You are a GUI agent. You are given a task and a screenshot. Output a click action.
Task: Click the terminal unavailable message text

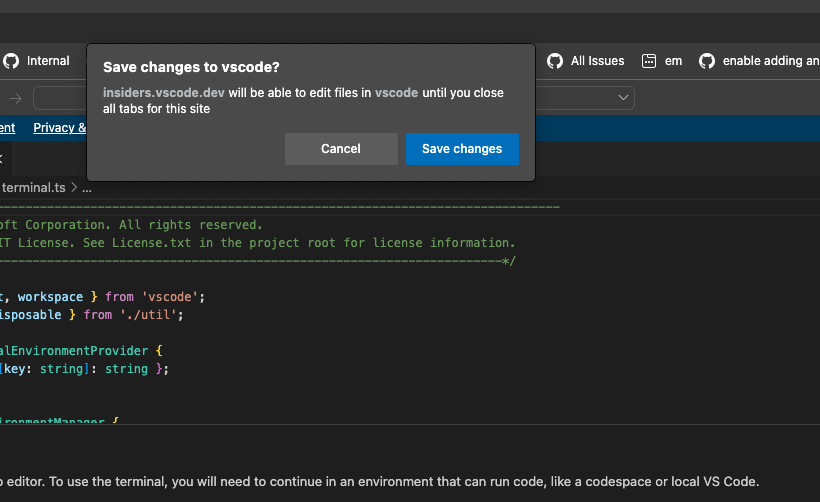click(x=380, y=481)
